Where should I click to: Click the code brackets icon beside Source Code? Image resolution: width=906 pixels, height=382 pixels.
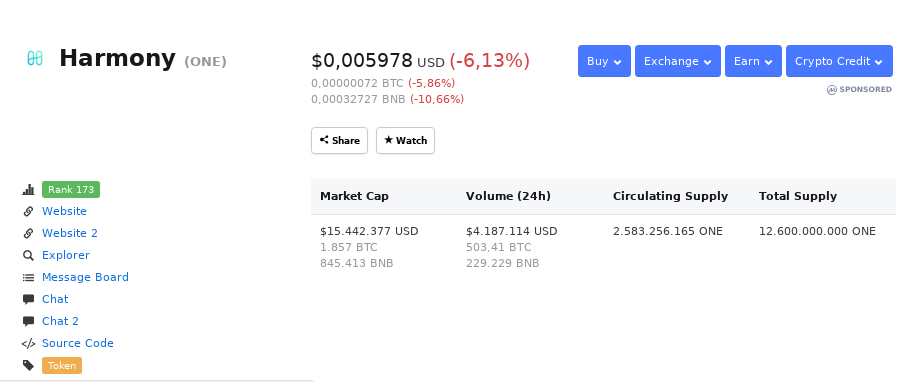28,343
